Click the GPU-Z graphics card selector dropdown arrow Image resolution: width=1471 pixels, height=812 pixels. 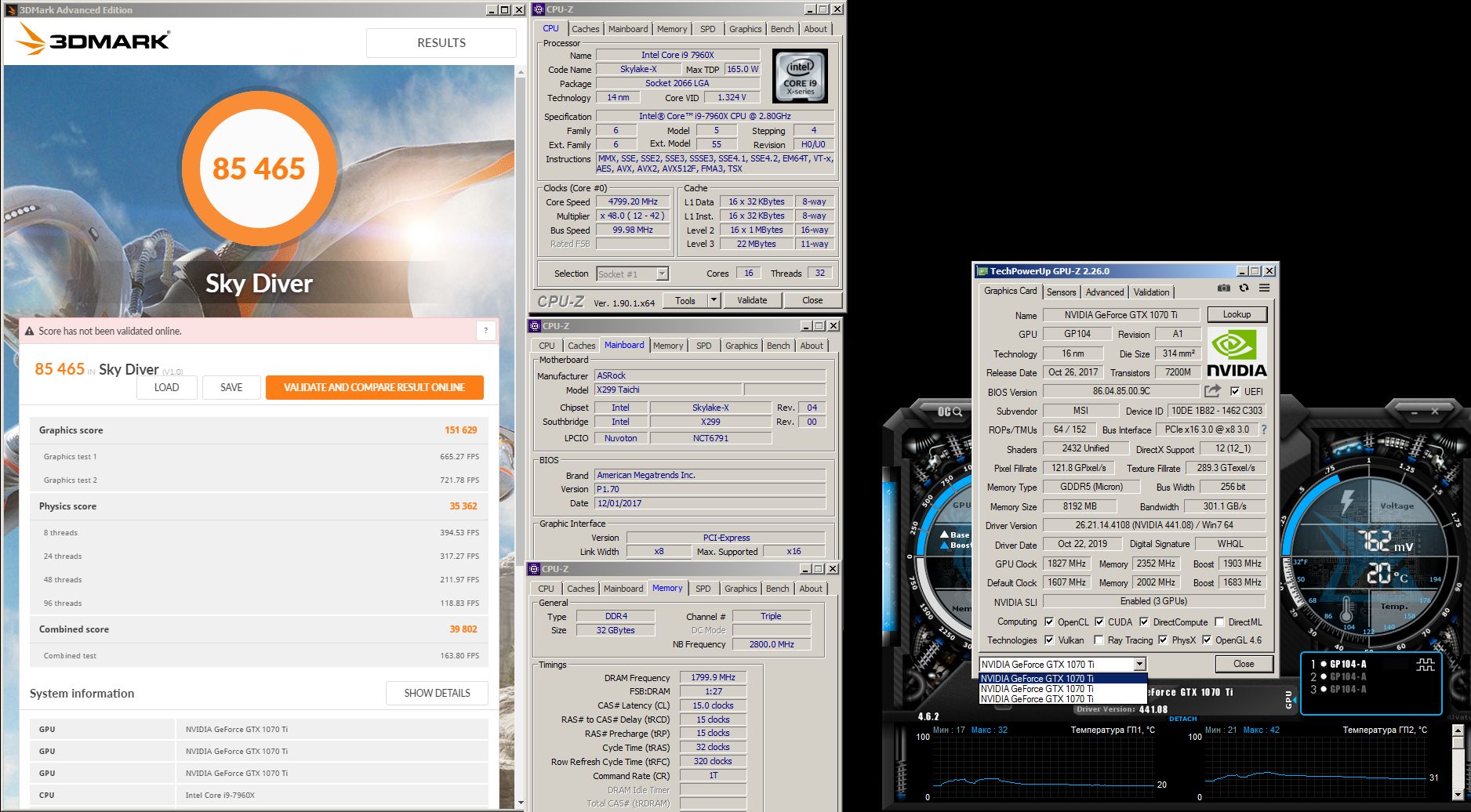point(1139,664)
